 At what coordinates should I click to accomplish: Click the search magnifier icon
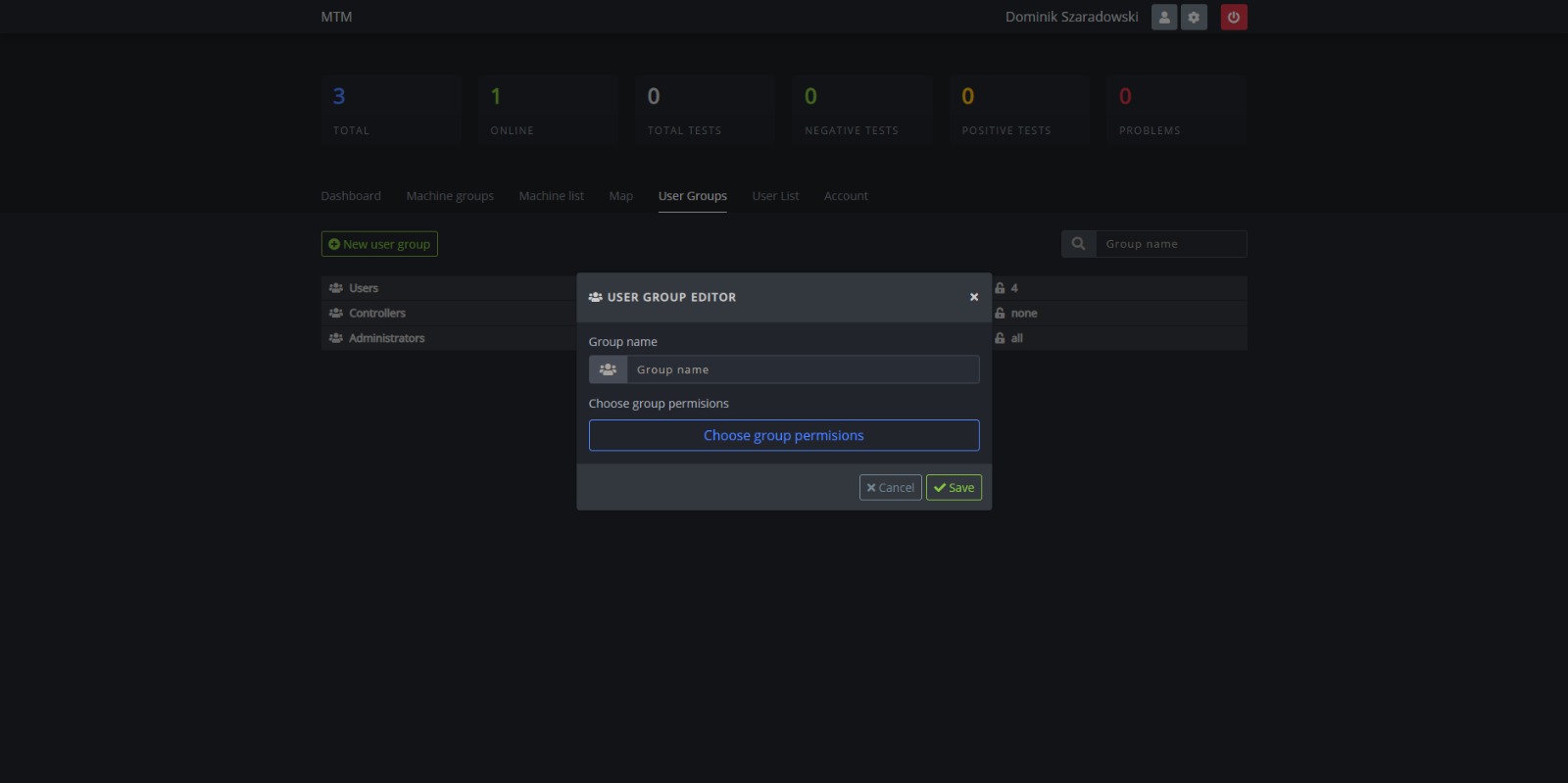(1078, 244)
